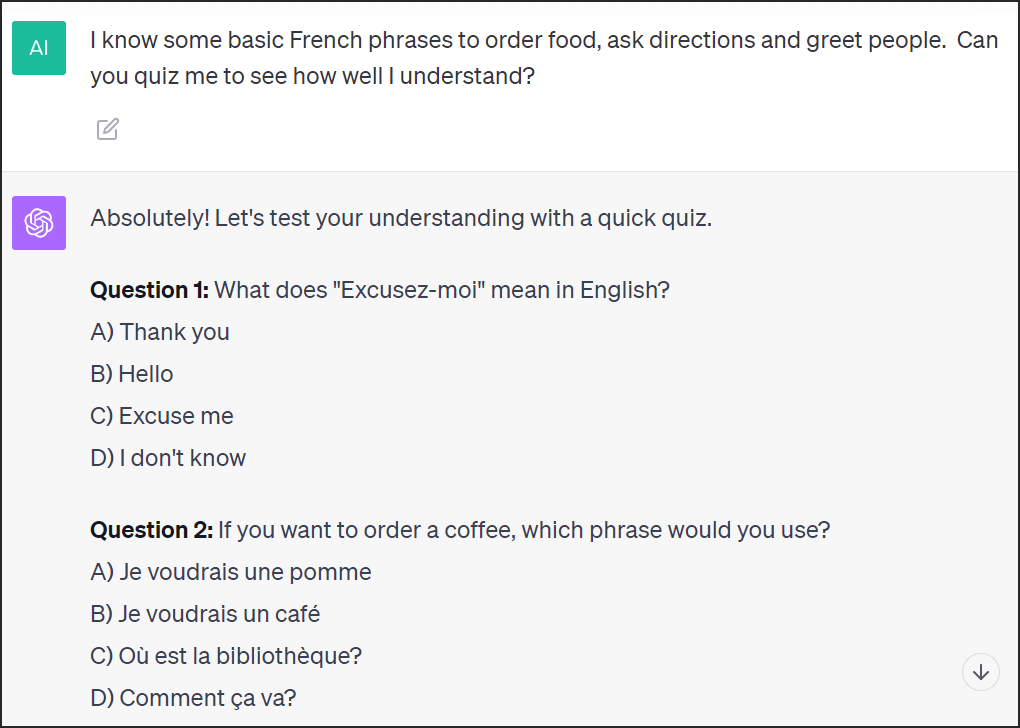Select answer 'D) I don't know'
Viewport: 1020px width, 728px height.
[168, 458]
